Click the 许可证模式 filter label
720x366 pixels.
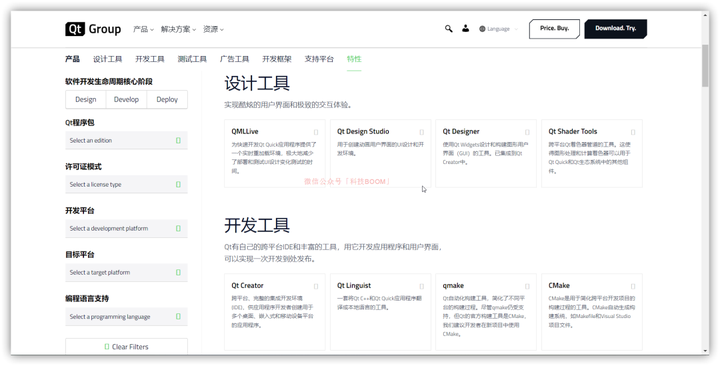pyautogui.click(x=84, y=166)
